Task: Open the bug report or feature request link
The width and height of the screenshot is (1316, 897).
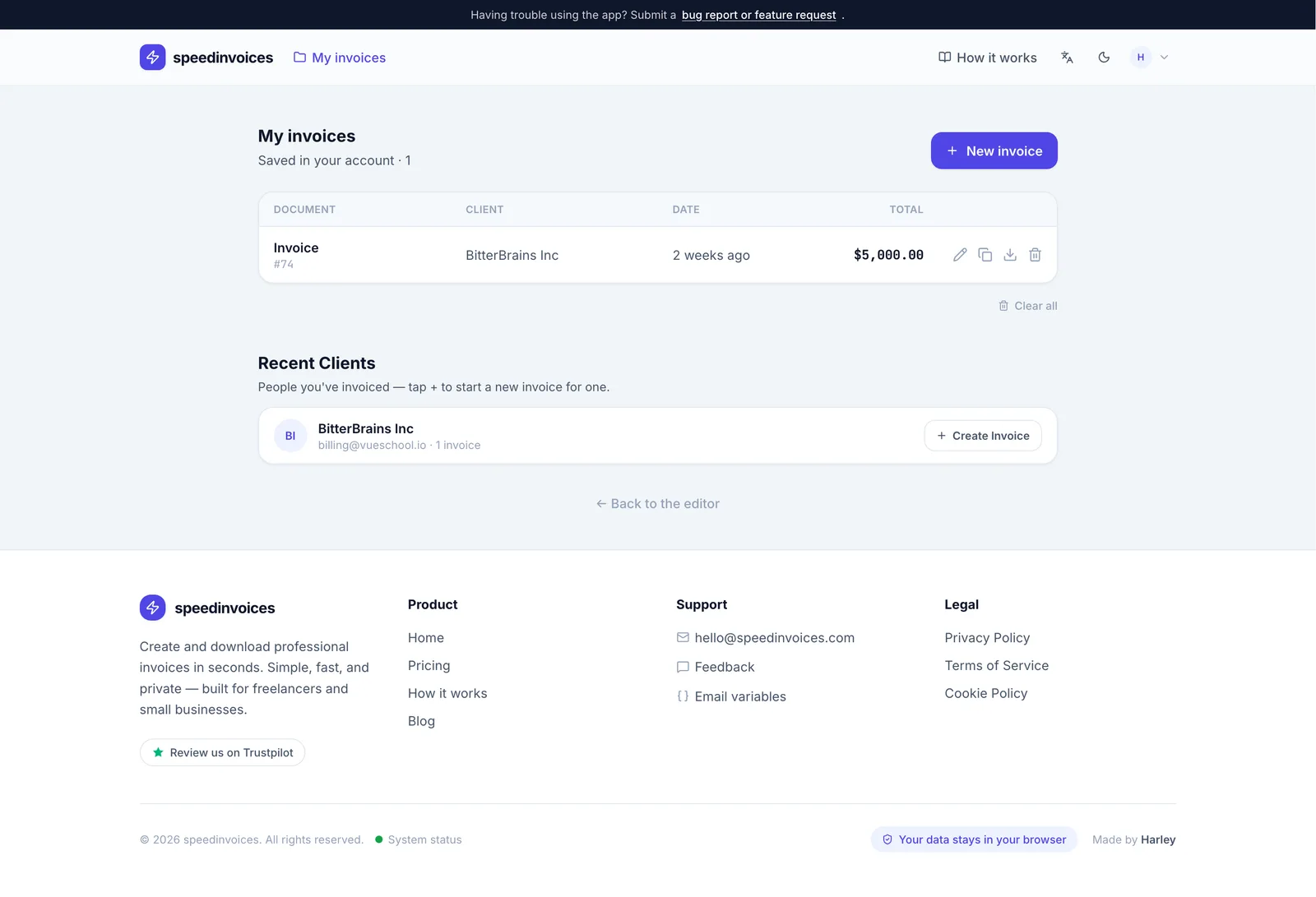Action: pyautogui.click(x=758, y=15)
